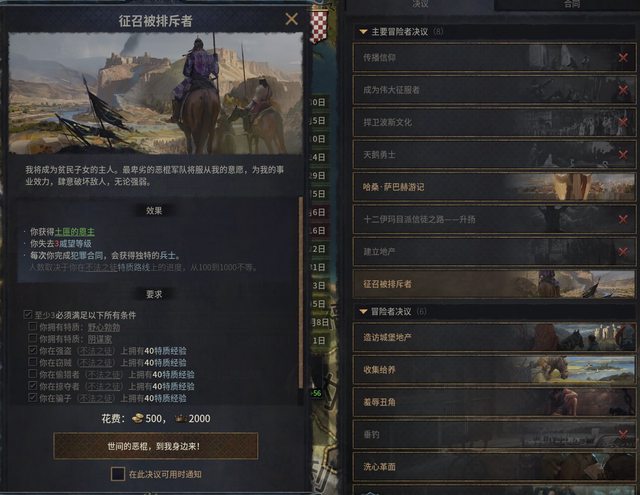Click the red-white checkered banner icon
640x495 pixels.
319,26
